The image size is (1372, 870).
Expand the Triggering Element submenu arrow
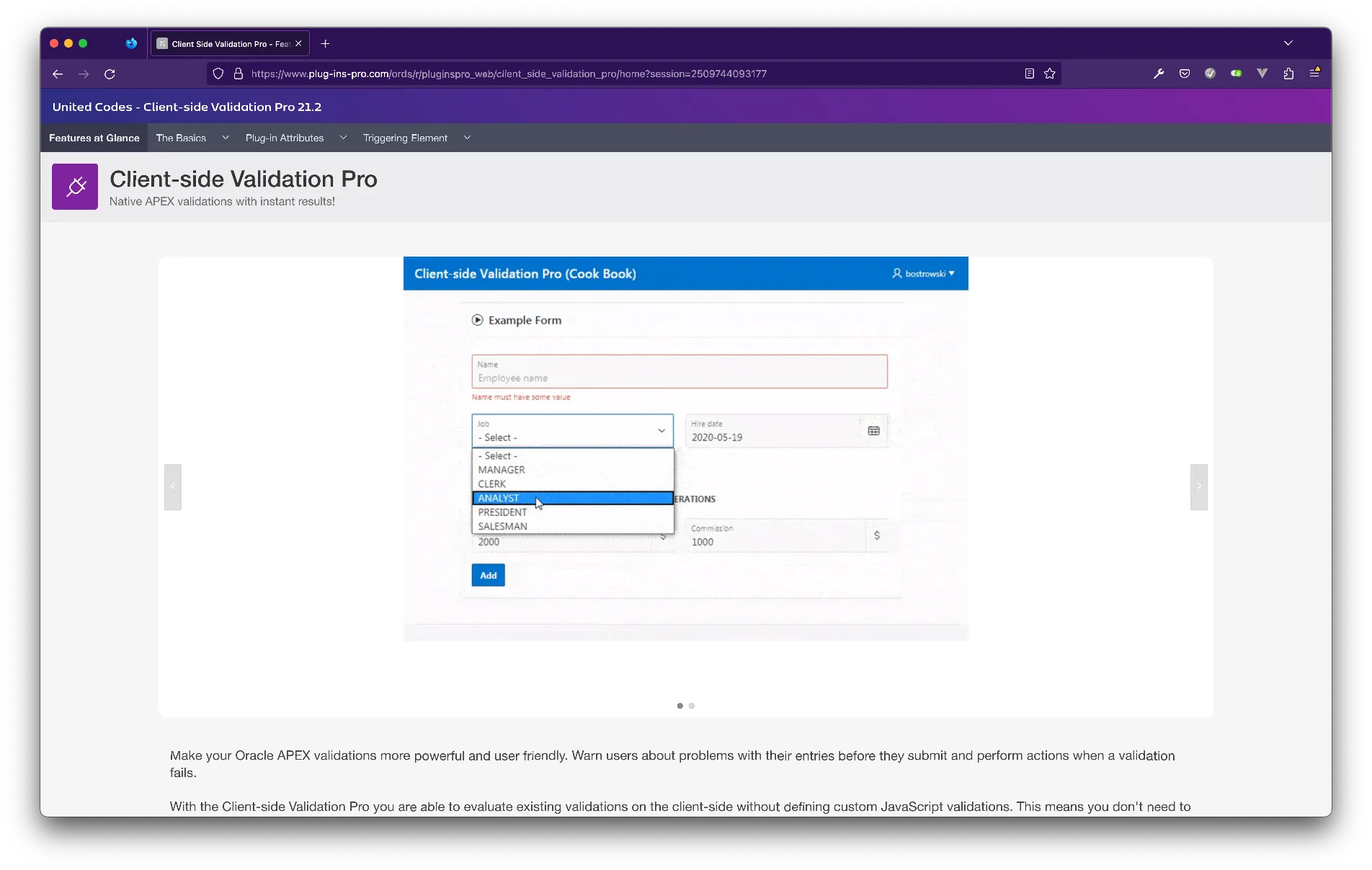(x=467, y=138)
